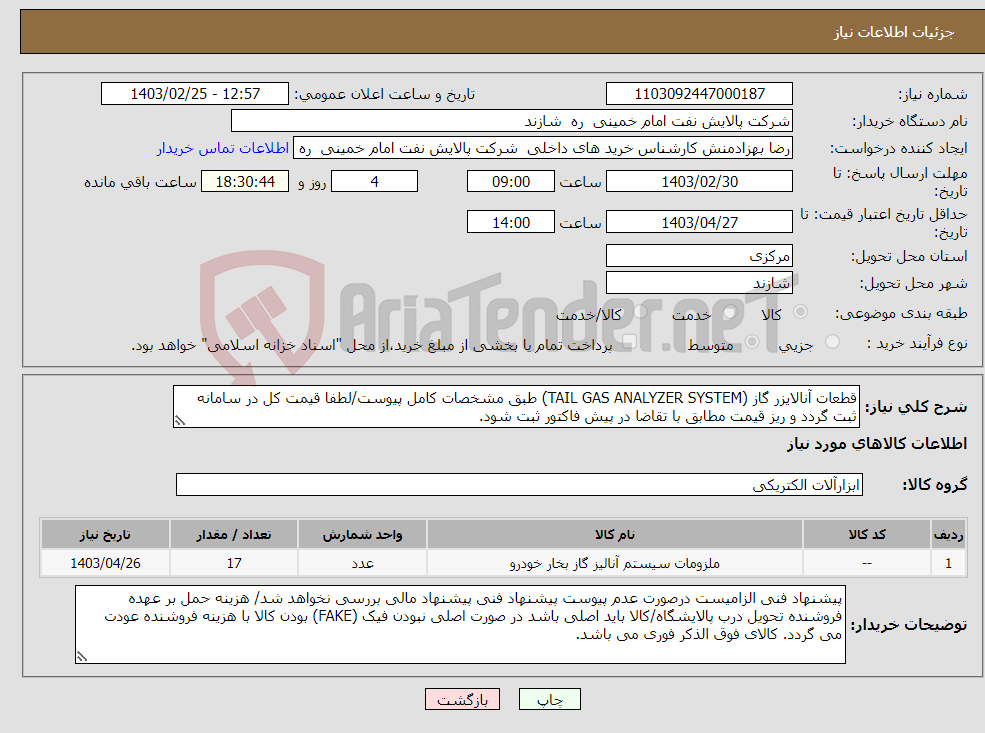Screen dimensions: 985x733
Task: Click the تاریخ نیاز column header
Action: 105,535
